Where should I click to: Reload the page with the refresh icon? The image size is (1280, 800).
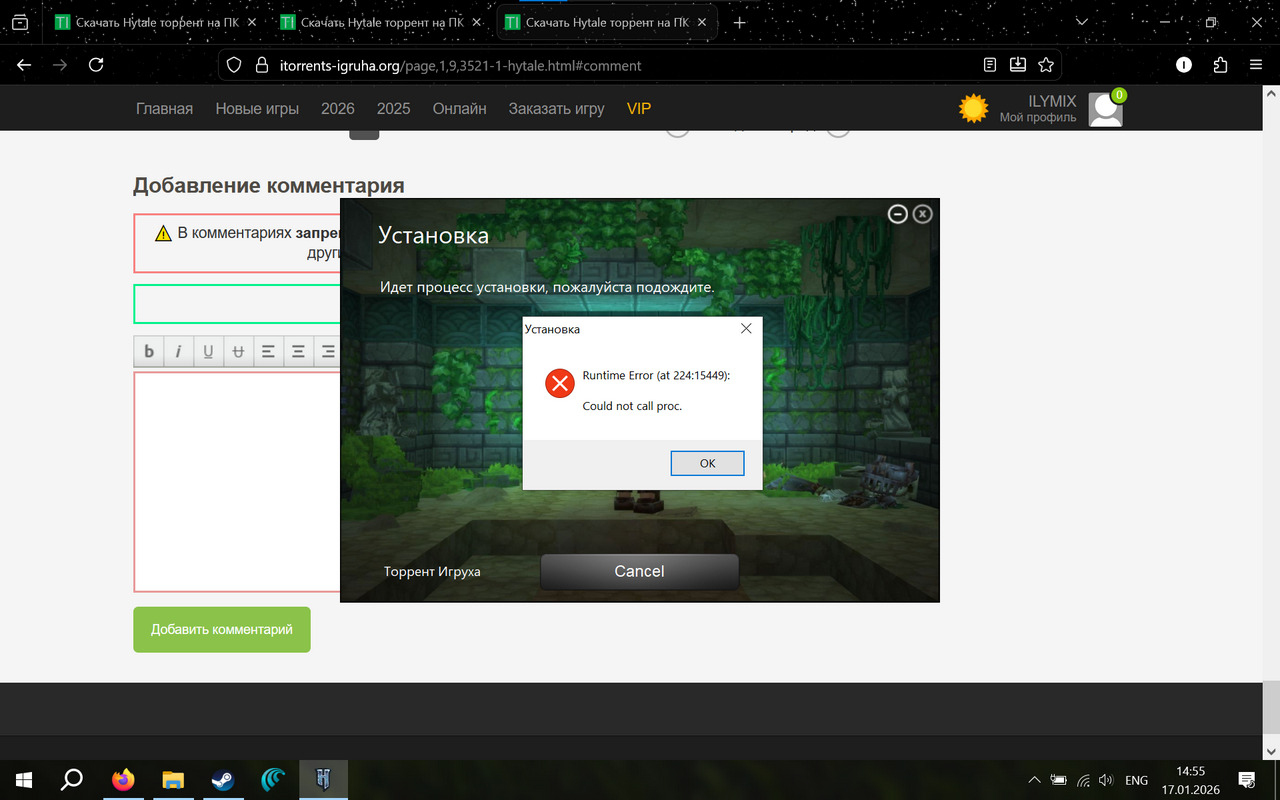(x=96, y=65)
